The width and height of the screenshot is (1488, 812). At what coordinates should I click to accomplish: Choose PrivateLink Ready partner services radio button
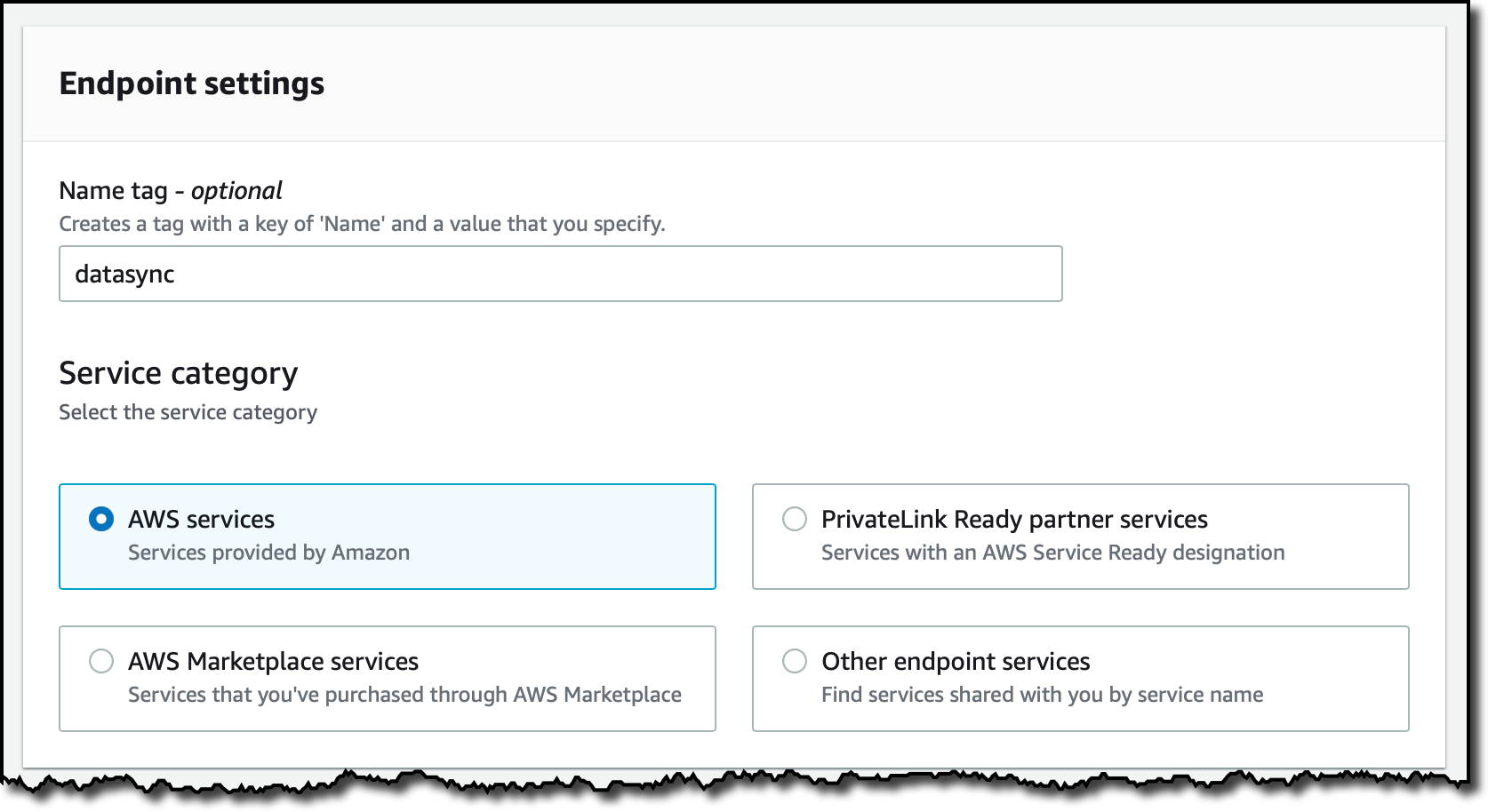(794, 519)
